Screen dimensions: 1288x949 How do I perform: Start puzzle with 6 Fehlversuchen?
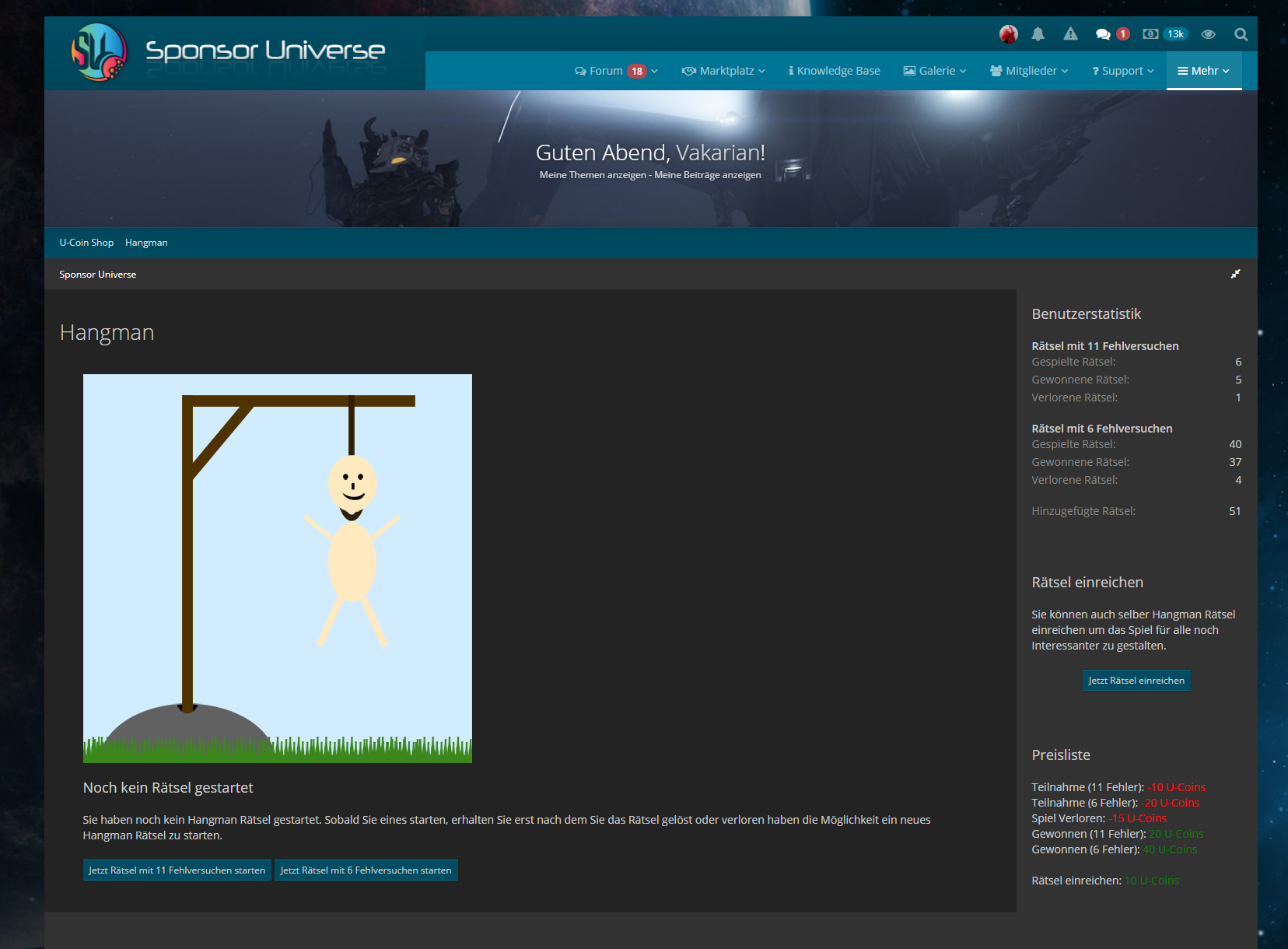coord(366,870)
